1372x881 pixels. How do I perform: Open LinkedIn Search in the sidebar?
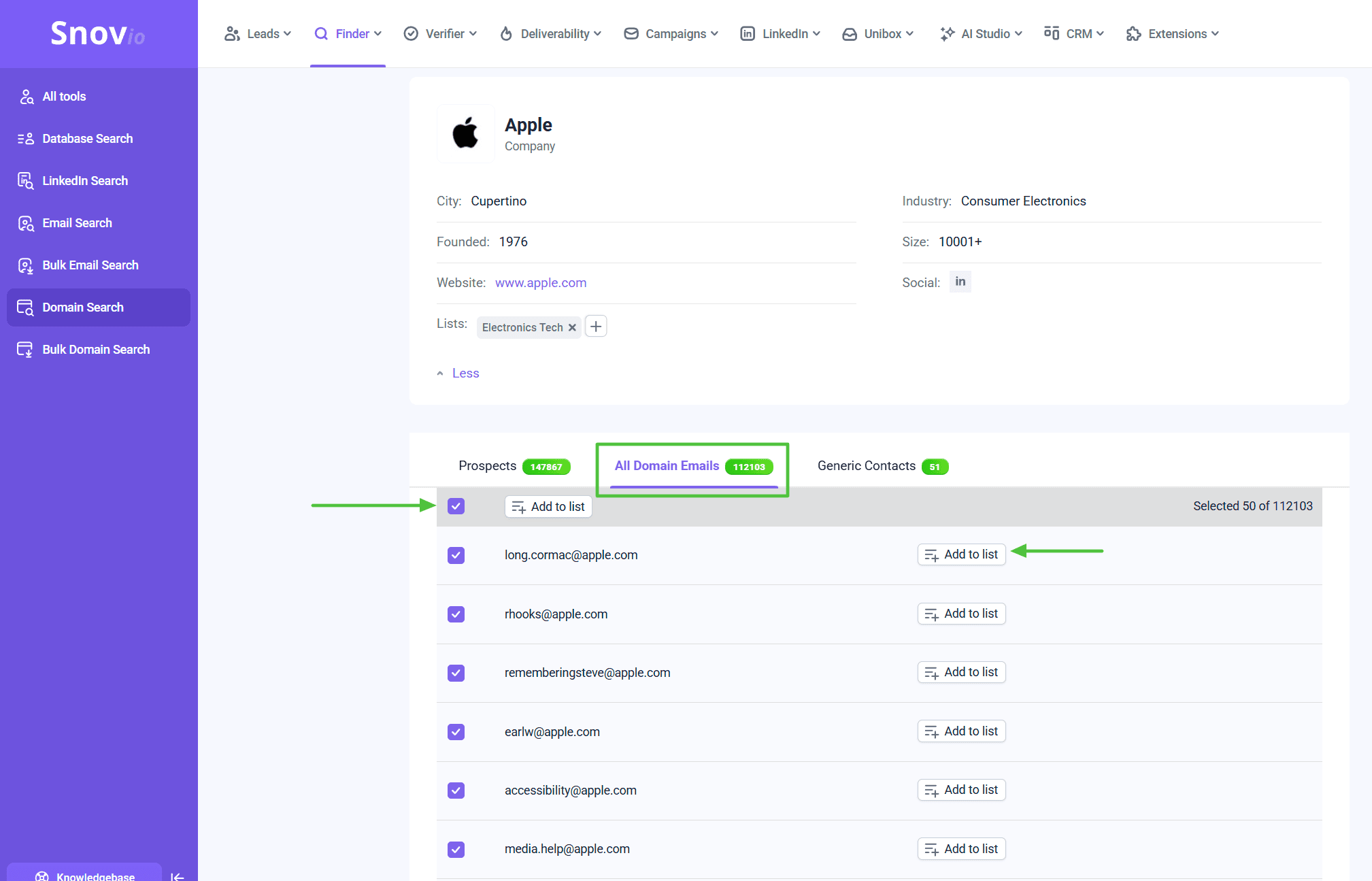coord(84,181)
